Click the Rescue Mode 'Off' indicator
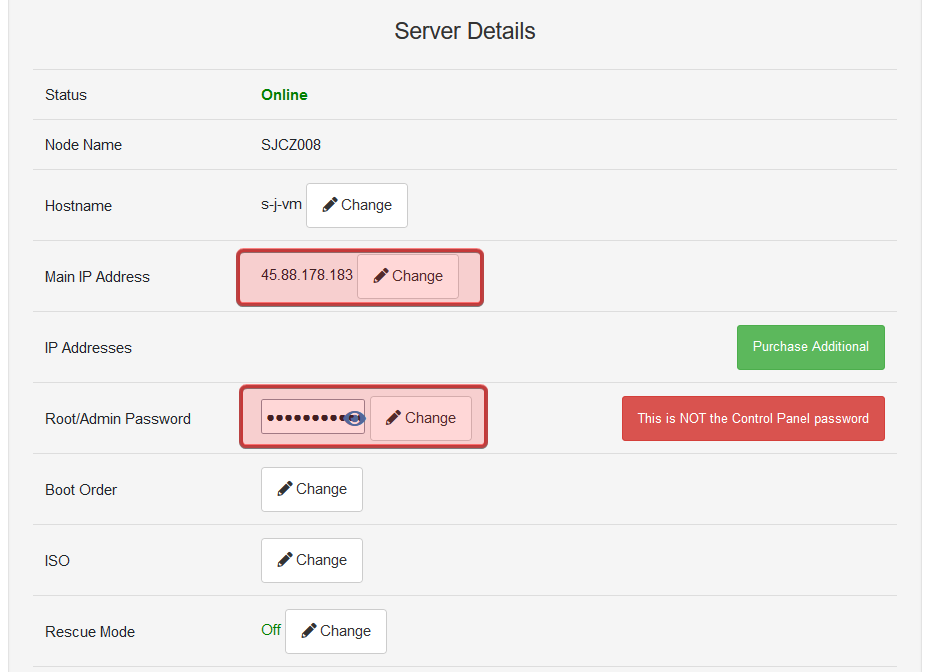The width and height of the screenshot is (934, 672). 271,630
